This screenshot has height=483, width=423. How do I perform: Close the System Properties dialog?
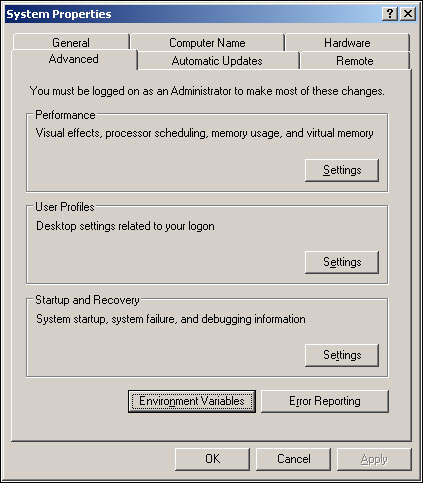[x=408, y=14]
